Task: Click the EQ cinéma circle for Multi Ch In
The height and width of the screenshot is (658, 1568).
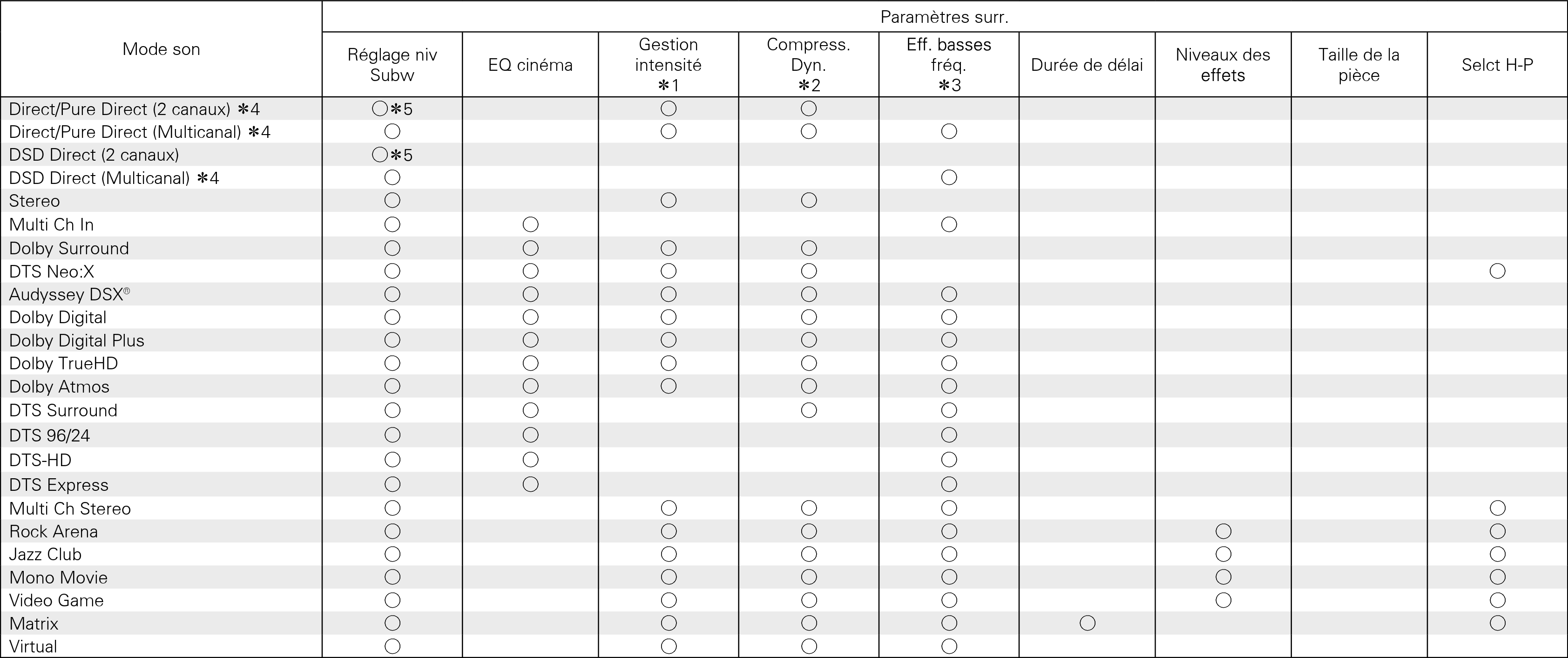Action: pyautogui.click(x=530, y=224)
